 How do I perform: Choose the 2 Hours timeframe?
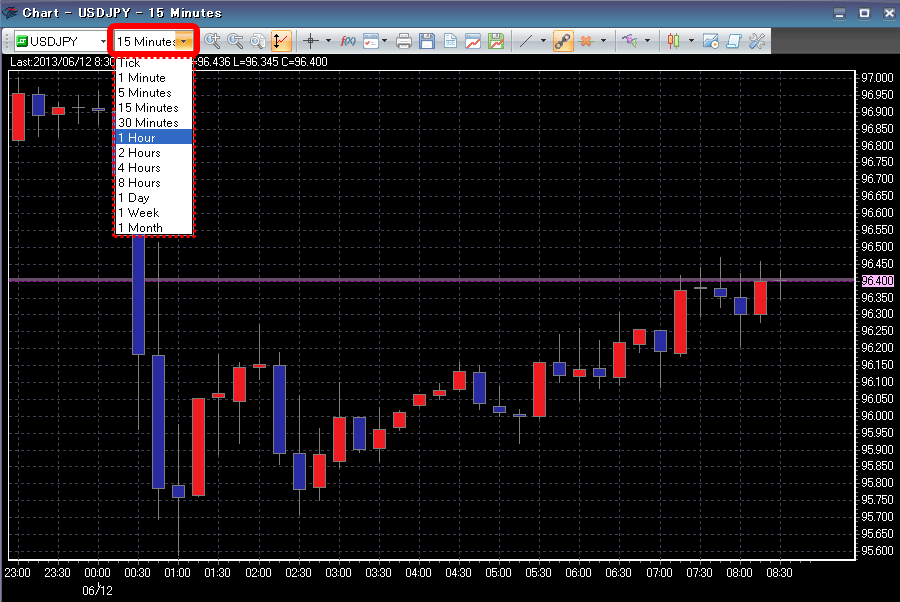coord(154,153)
